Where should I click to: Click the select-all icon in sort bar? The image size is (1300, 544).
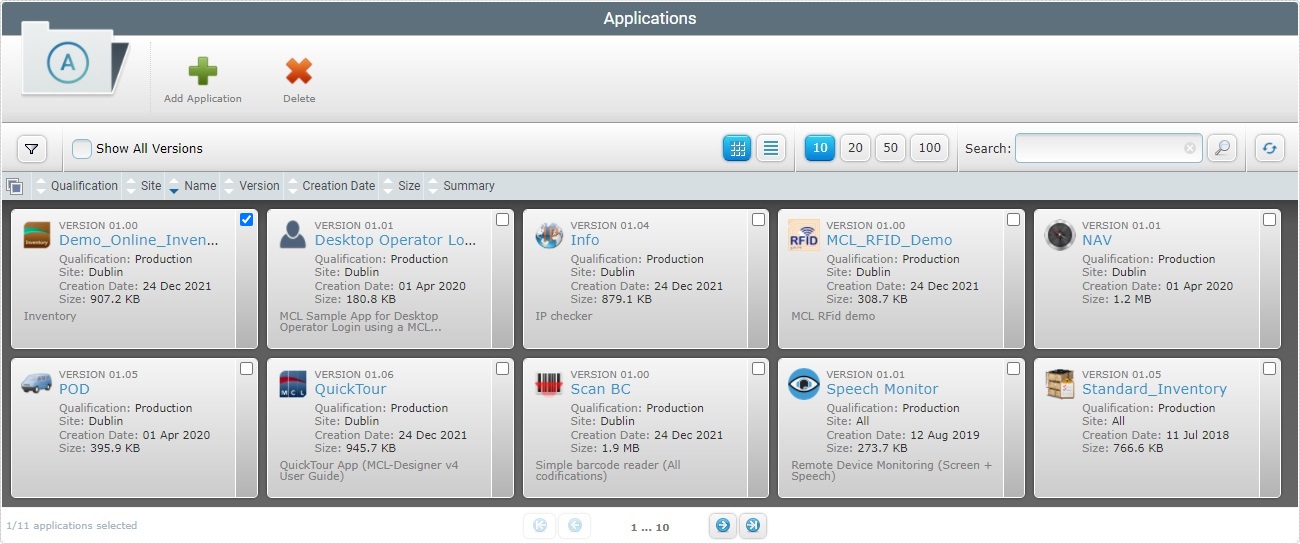[14, 186]
